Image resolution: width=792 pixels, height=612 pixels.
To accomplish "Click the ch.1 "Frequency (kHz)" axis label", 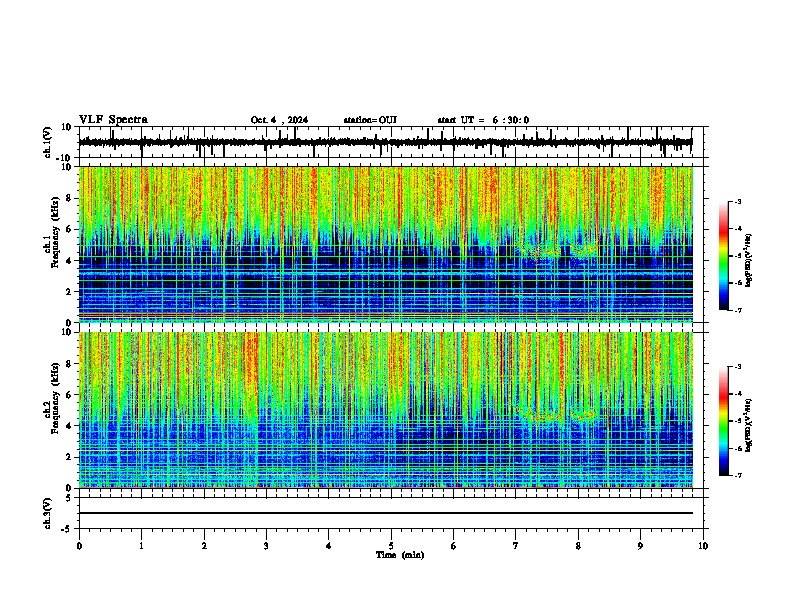I will [55, 232].
